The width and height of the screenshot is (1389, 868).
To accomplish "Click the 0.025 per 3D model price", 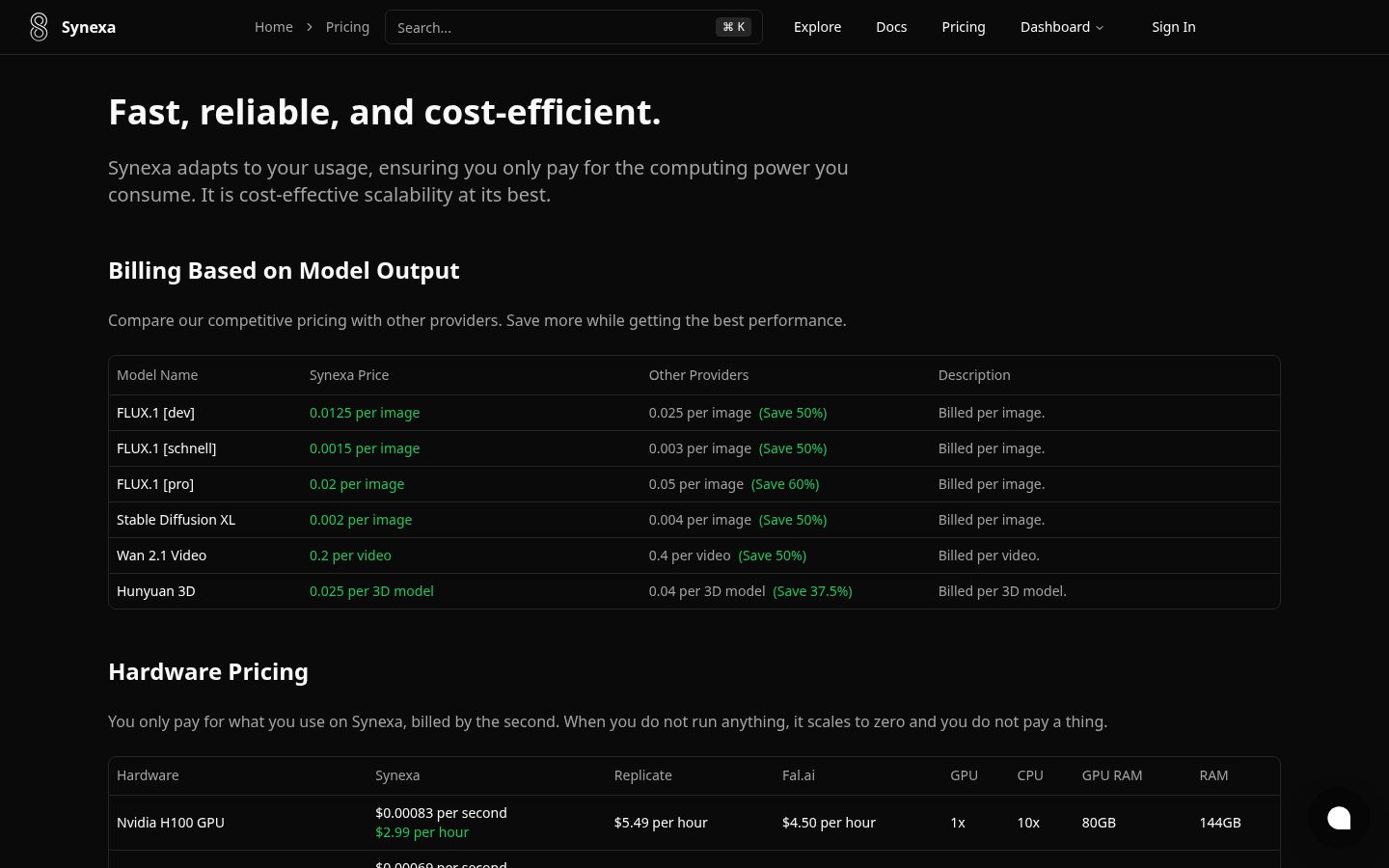I will [x=371, y=591].
